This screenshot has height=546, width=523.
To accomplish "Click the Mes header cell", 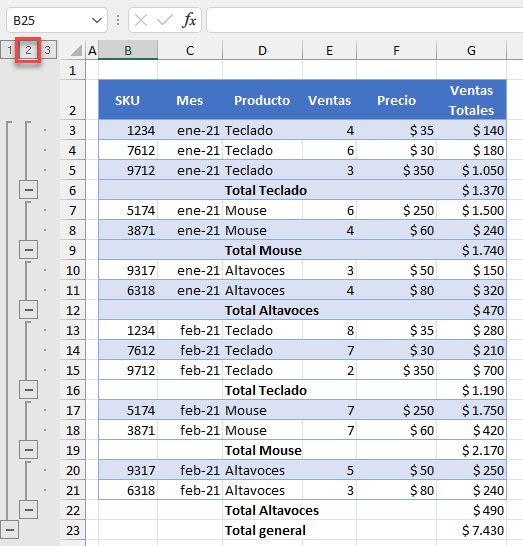I will coord(190,100).
